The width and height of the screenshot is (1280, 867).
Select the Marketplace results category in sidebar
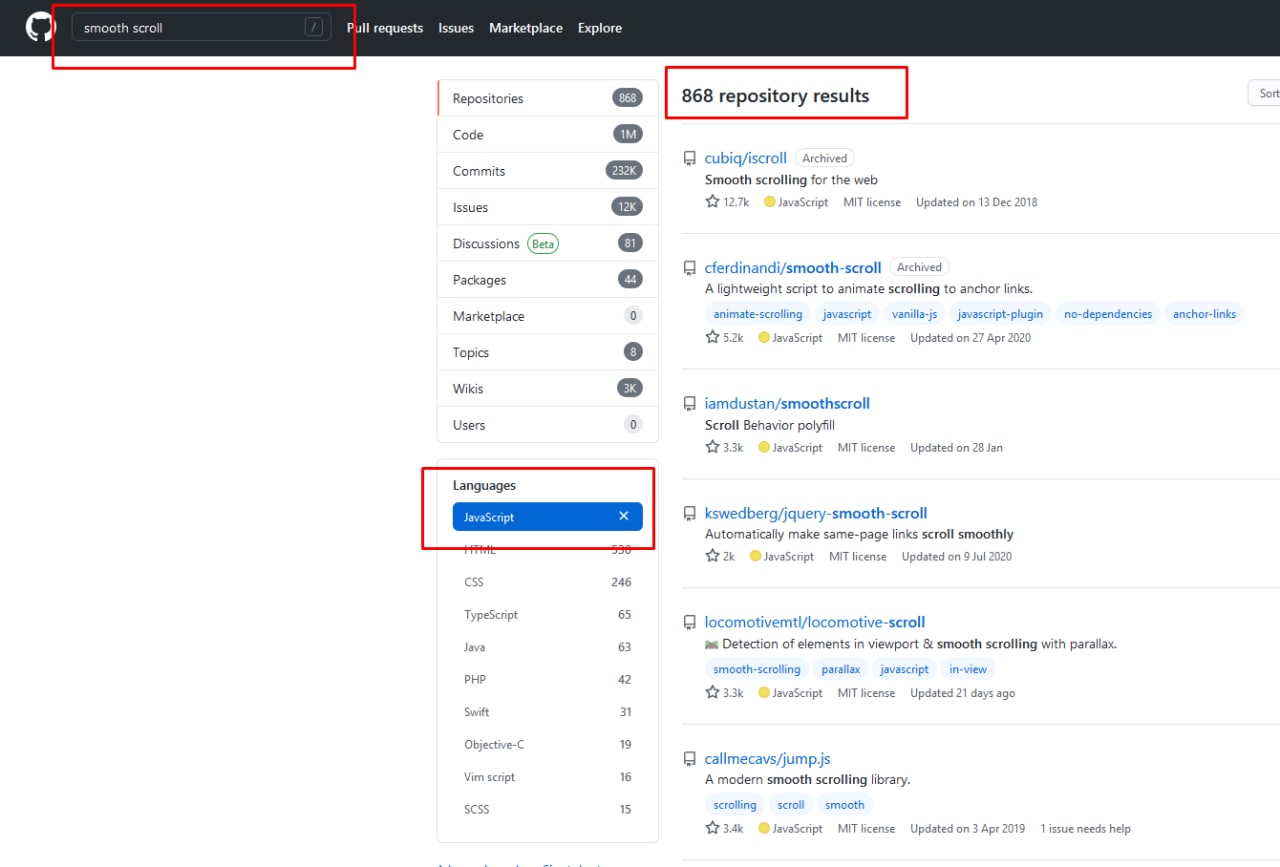pyautogui.click(x=548, y=316)
